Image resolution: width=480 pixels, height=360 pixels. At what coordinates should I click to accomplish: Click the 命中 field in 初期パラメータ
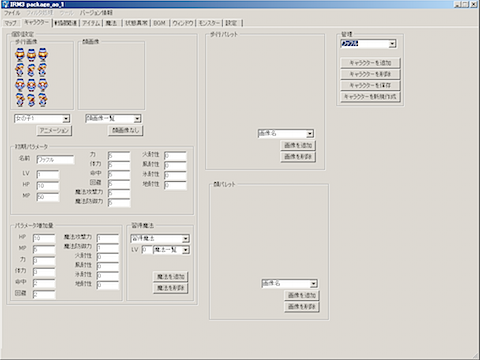pyautogui.click(x=119, y=175)
